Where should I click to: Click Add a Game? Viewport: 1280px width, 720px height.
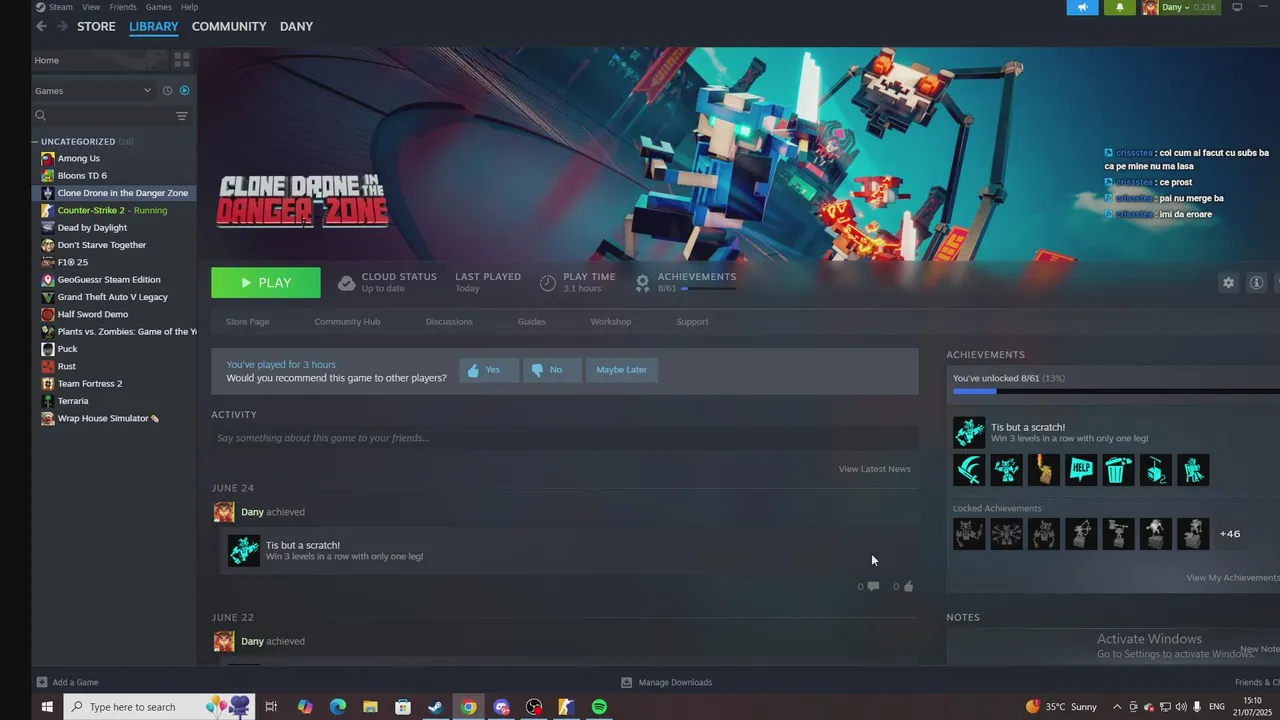point(68,683)
